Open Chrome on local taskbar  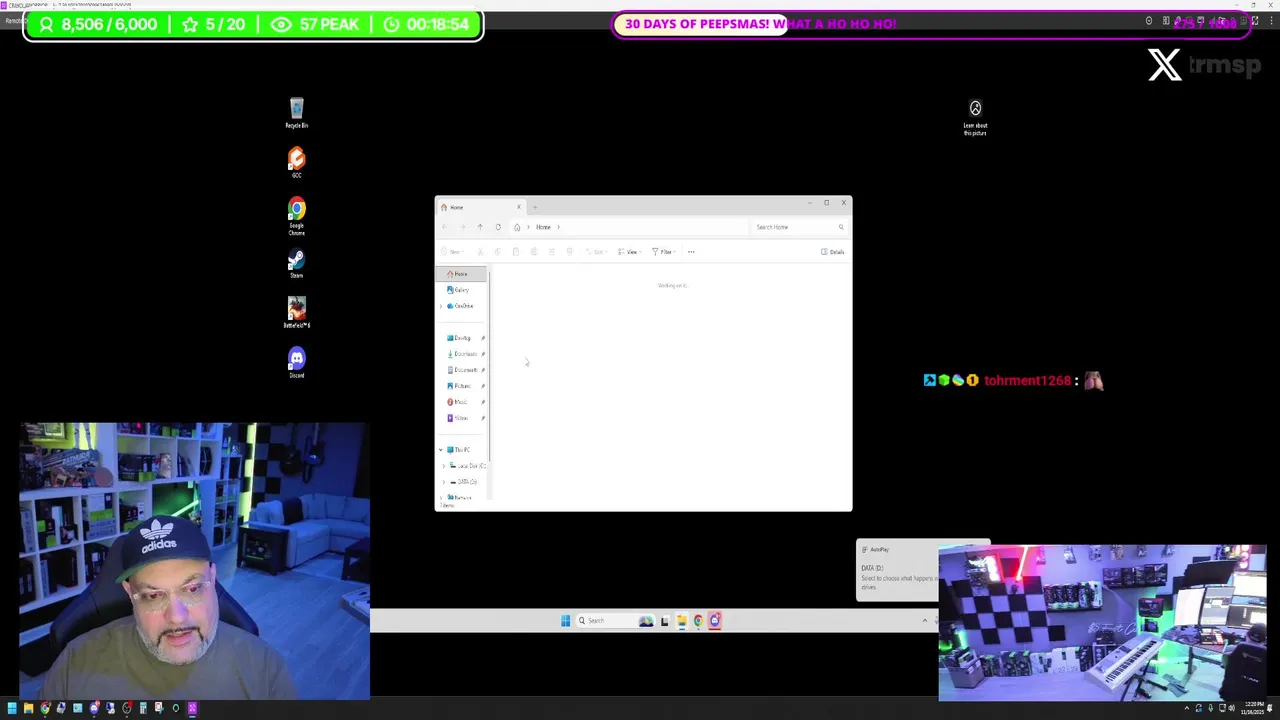pos(45,708)
